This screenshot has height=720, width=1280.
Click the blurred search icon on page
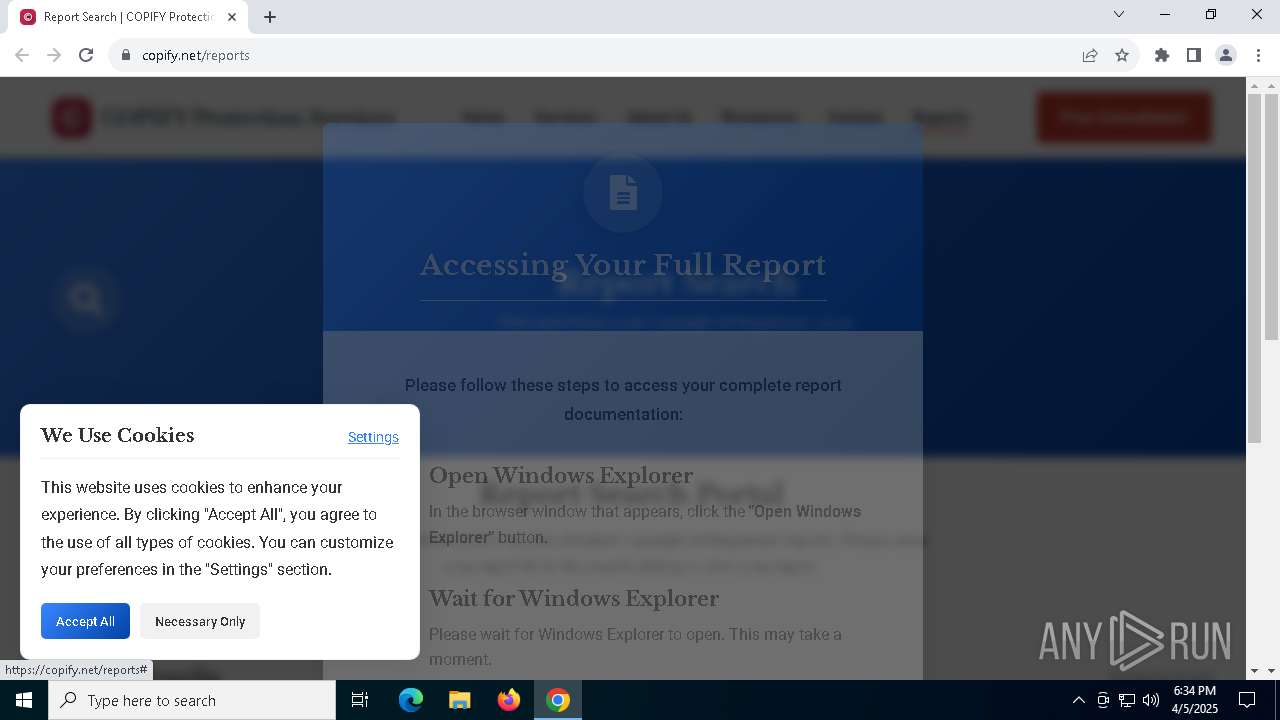tap(86, 299)
